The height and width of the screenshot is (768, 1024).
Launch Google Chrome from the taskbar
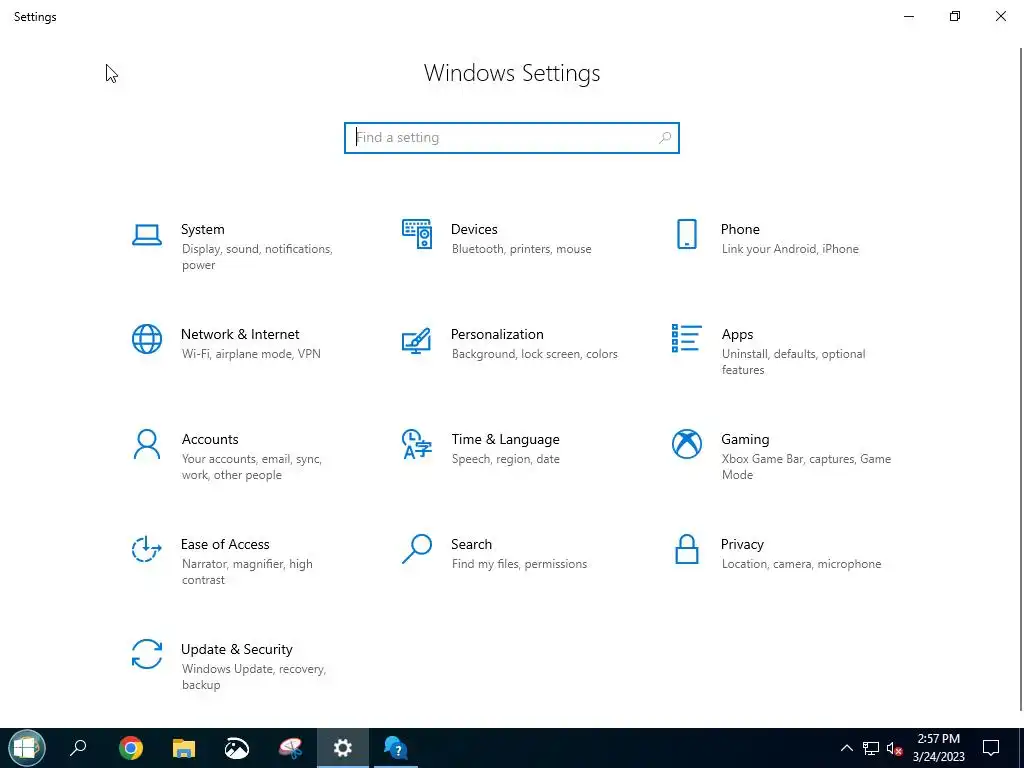(131, 748)
